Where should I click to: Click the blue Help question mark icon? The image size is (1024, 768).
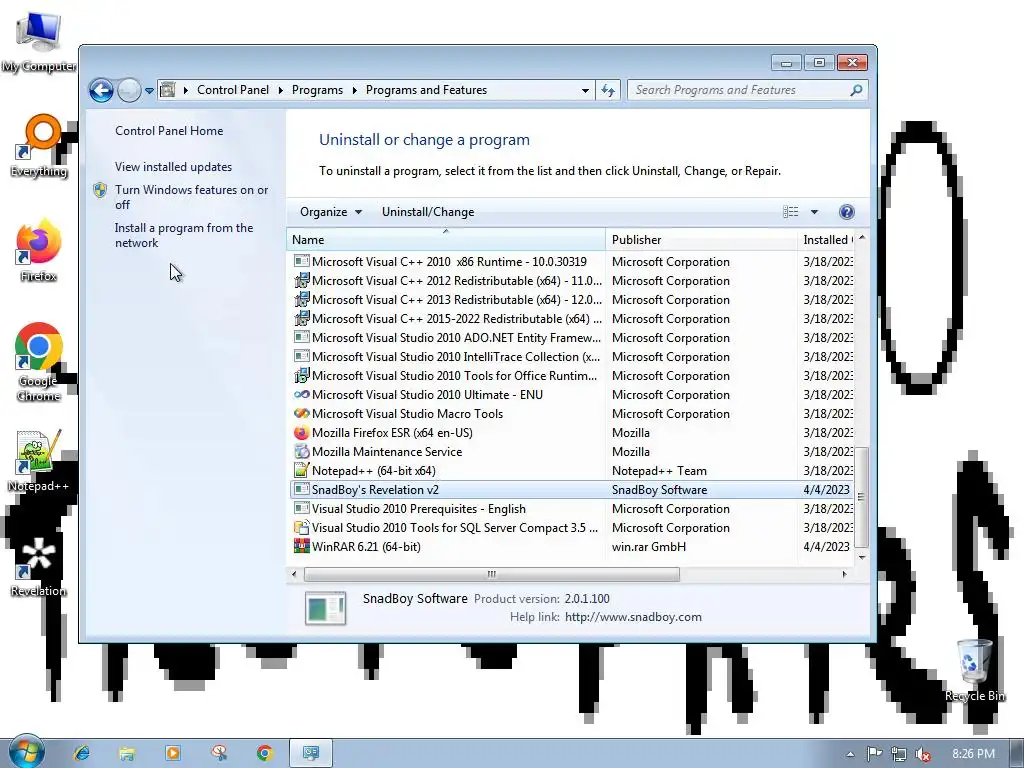coord(846,212)
